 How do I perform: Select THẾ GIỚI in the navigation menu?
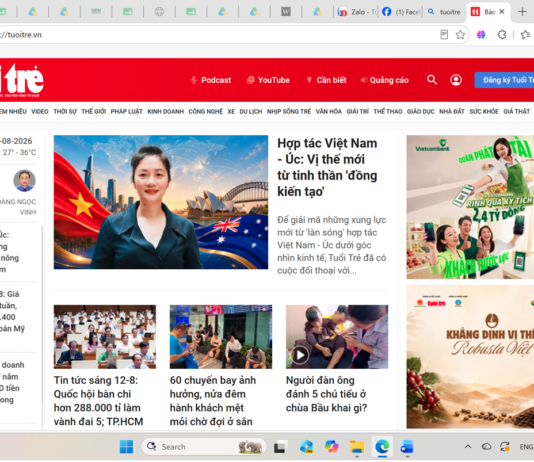[x=94, y=111]
